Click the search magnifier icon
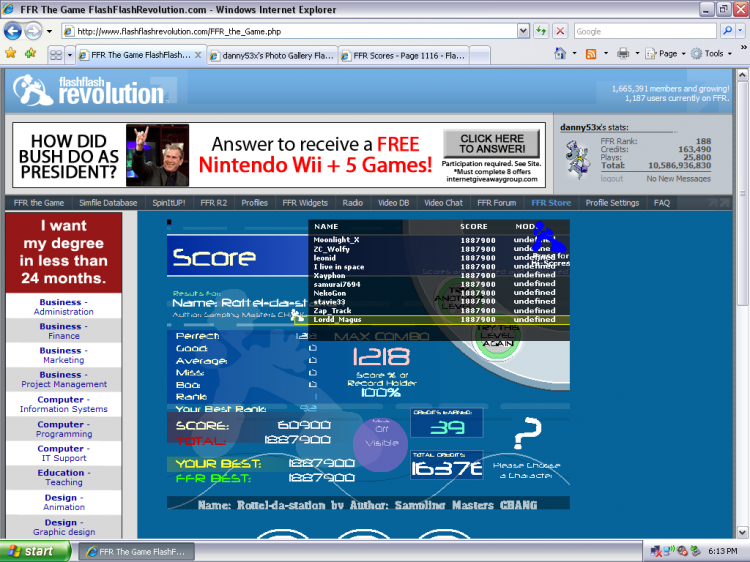This screenshot has width=750, height=562. tap(727, 31)
